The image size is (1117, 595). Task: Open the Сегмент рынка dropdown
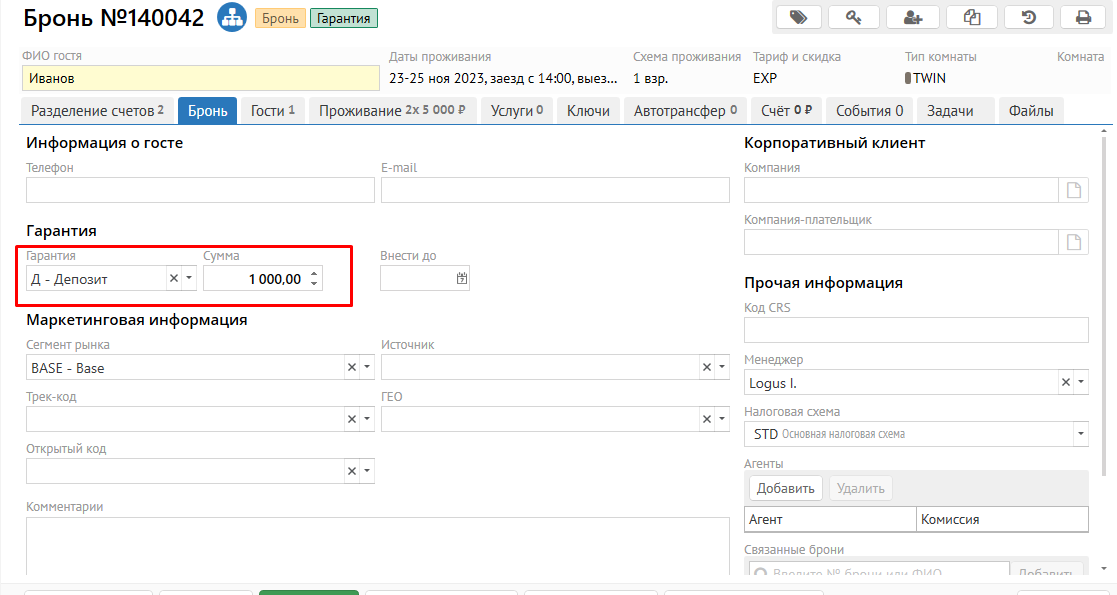coord(367,368)
